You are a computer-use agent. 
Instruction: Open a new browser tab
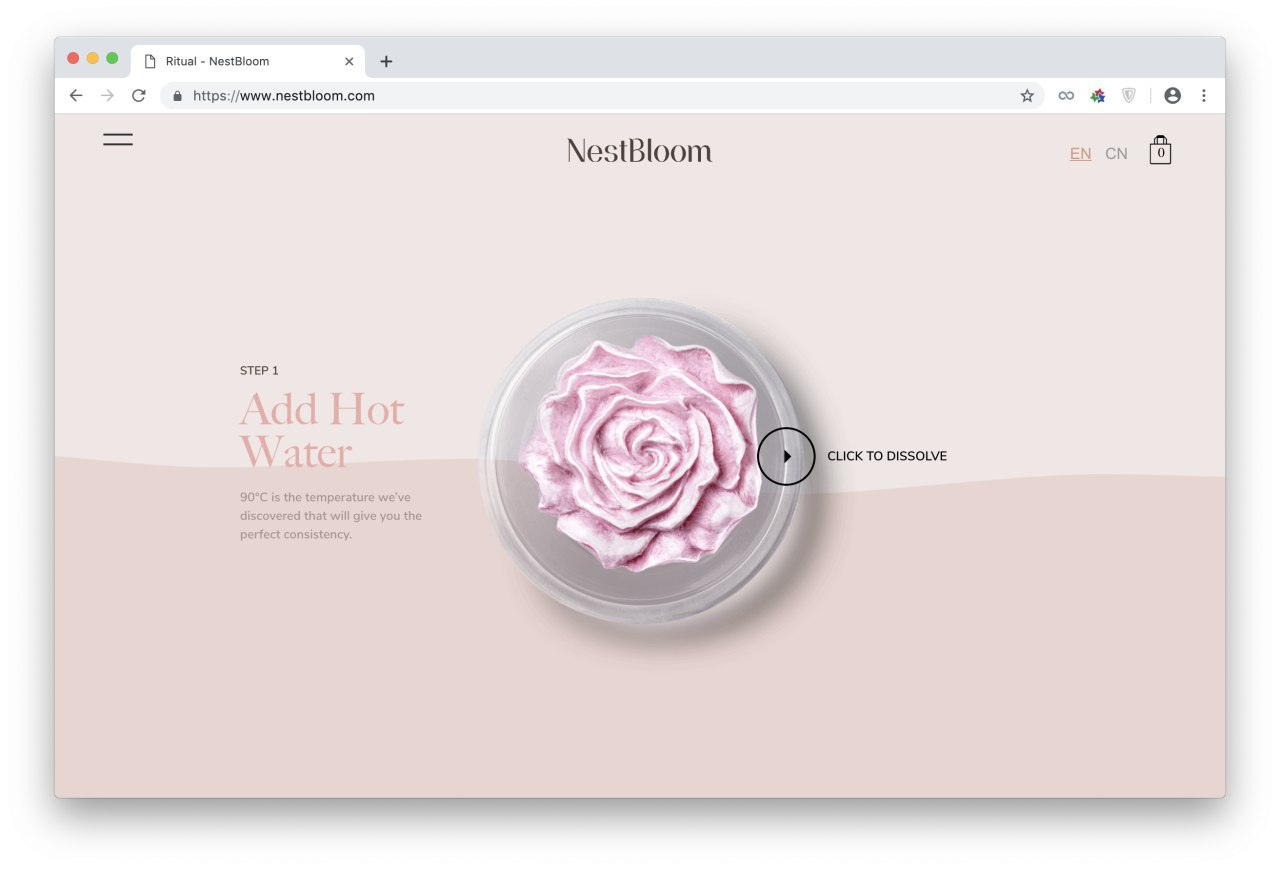(386, 62)
